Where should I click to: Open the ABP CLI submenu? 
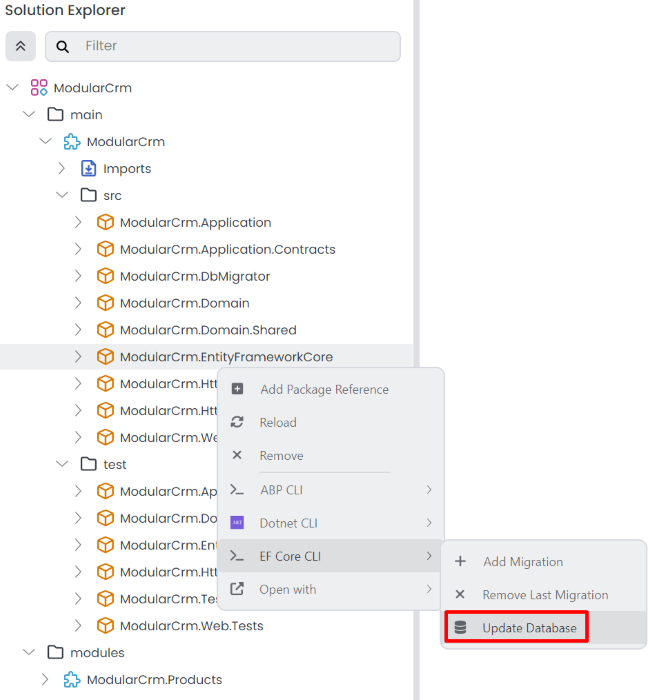(330, 490)
